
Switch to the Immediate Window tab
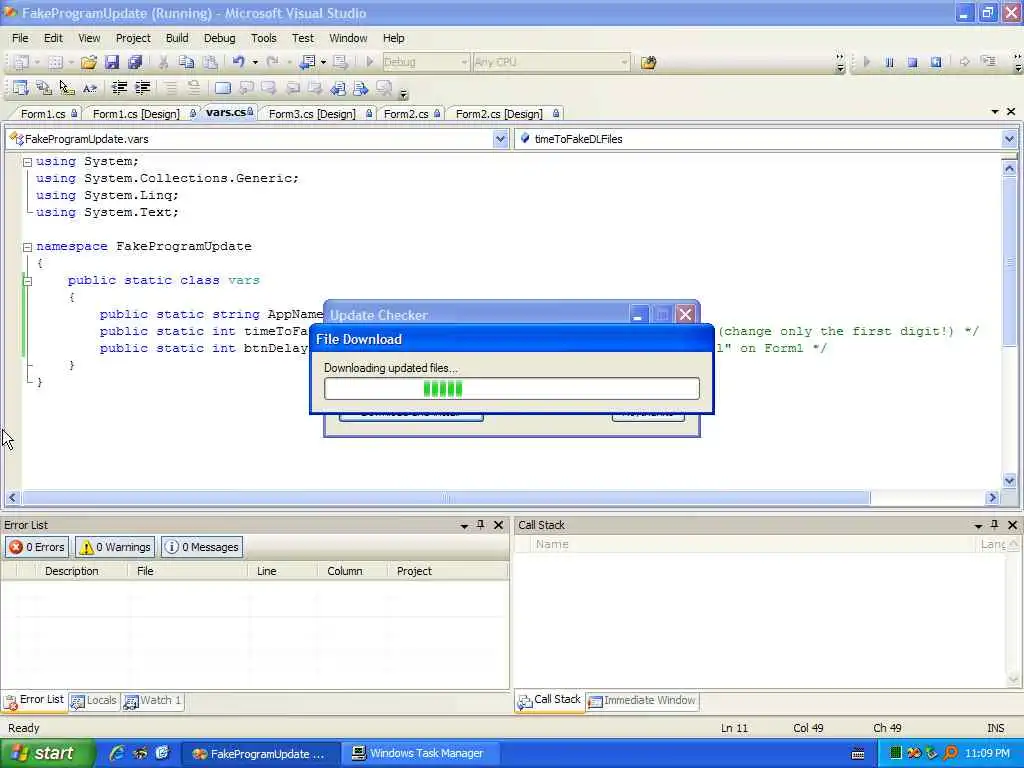tap(642, 700)
